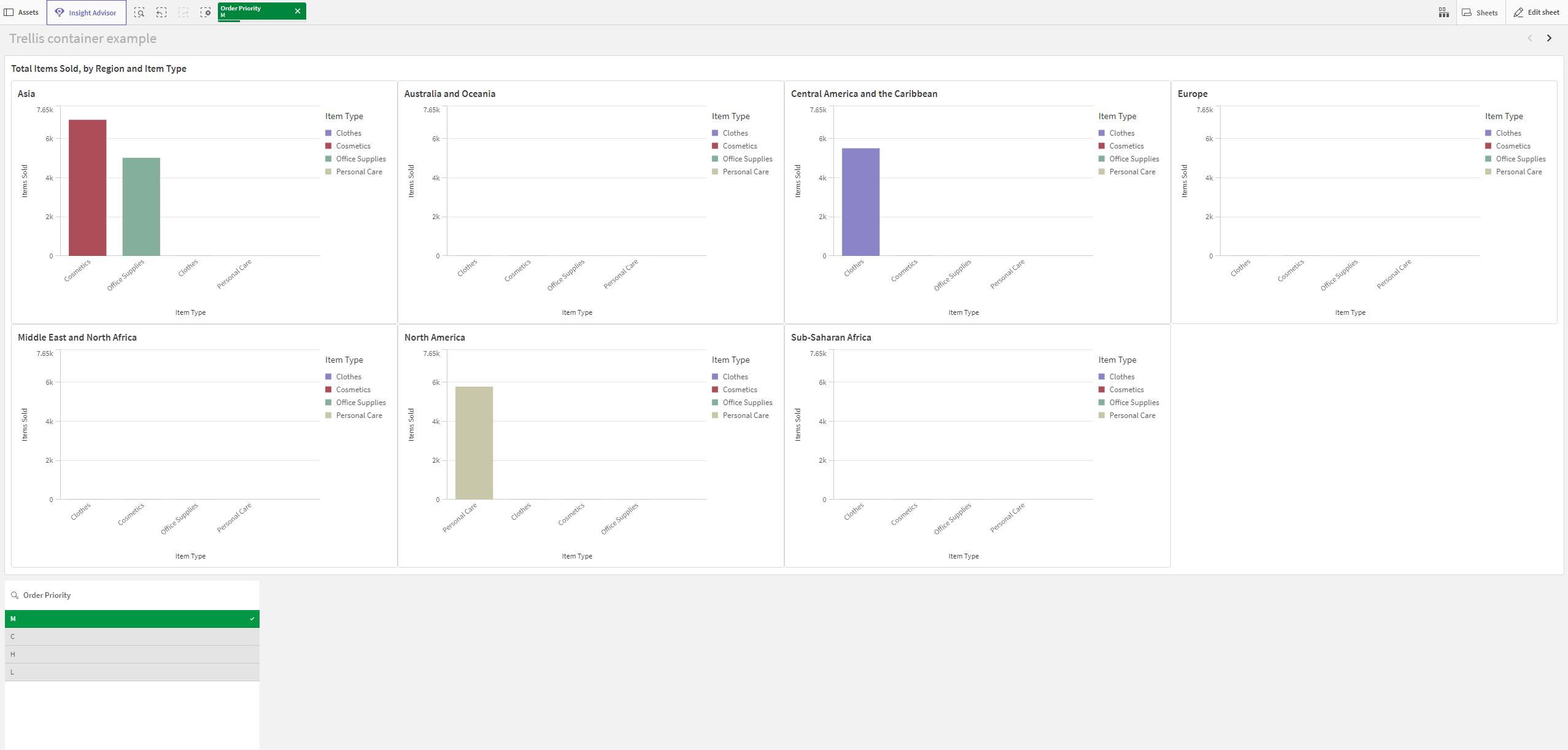Toggle Order Priority filter selection M
Viewport: 1568px width, 750px height.
(131, 619)
